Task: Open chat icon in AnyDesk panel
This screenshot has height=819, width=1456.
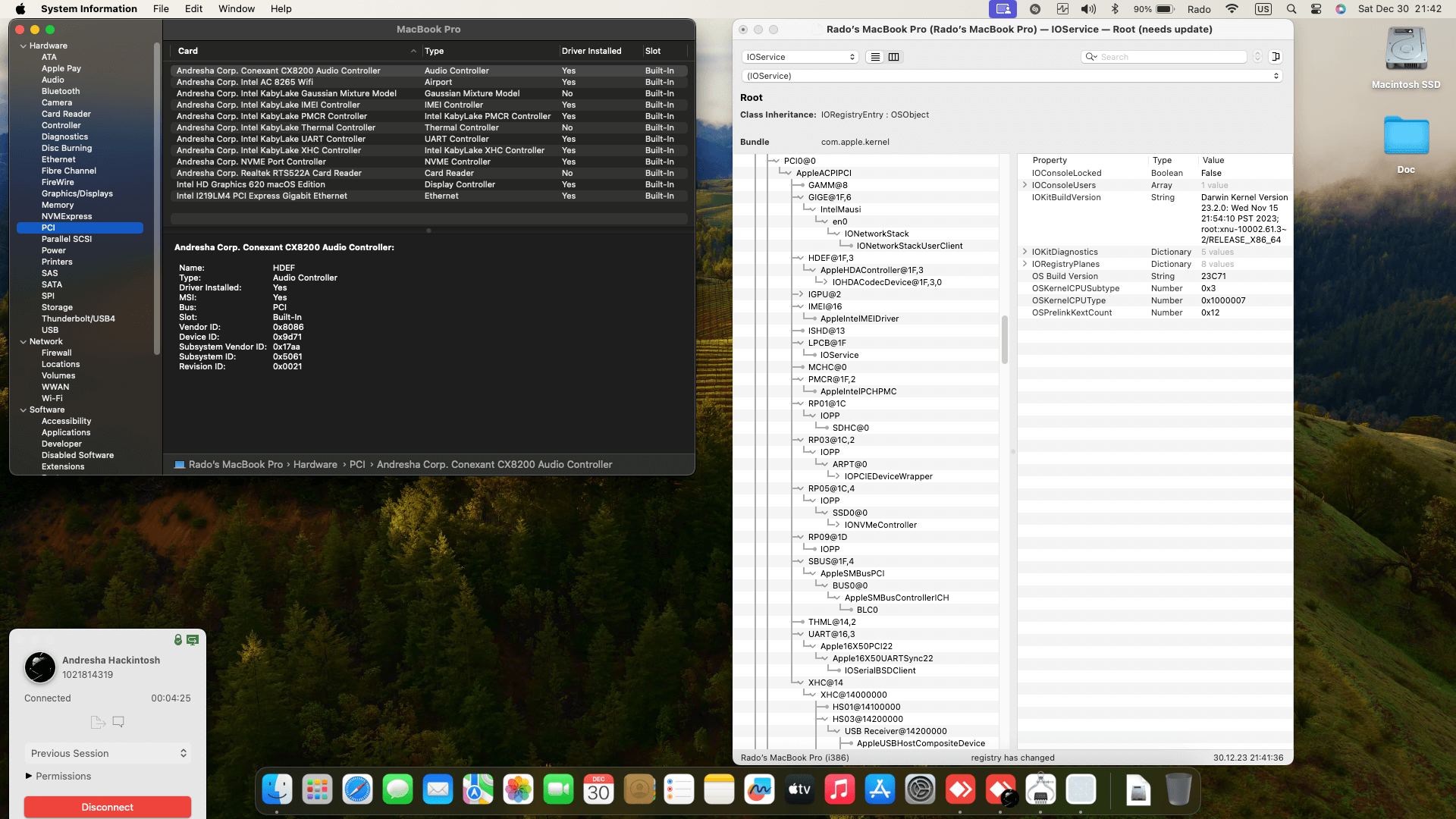Action: pos(118,722)
